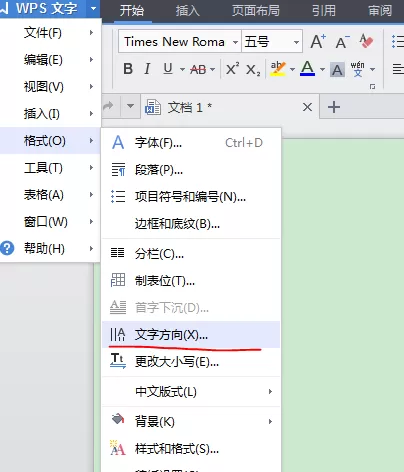404x472 pixels.
Task: Expand underline style dropdown arrow
Action: pyautogui.click(x=182, y=69)
